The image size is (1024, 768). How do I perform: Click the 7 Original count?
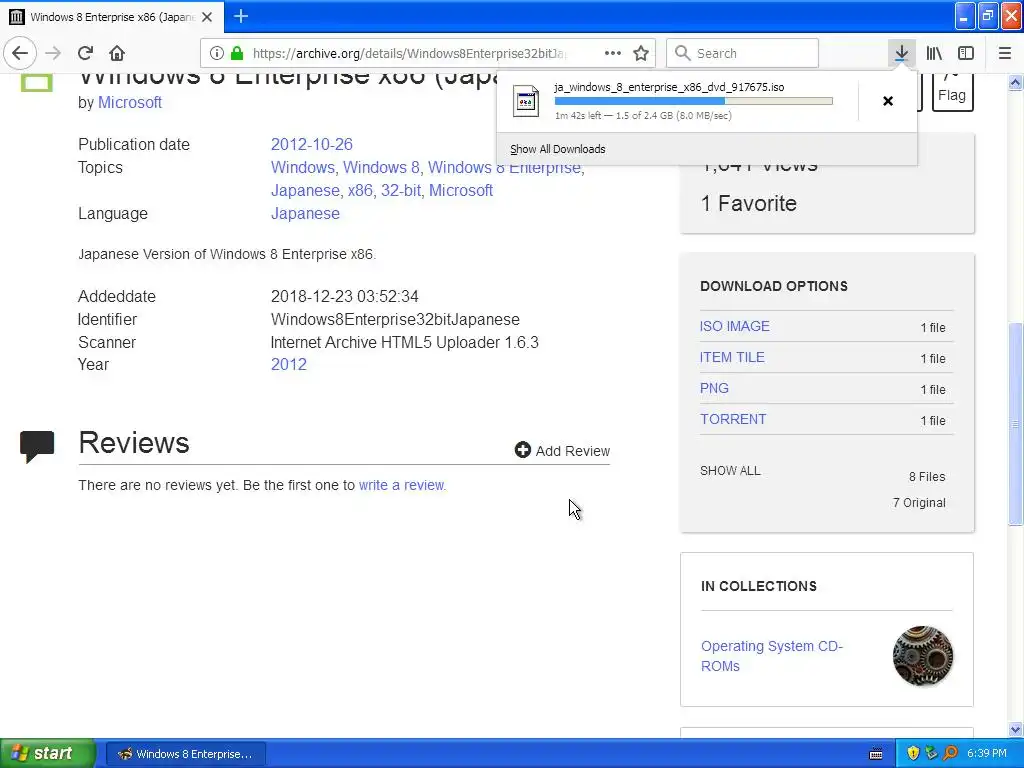[920, 503]
